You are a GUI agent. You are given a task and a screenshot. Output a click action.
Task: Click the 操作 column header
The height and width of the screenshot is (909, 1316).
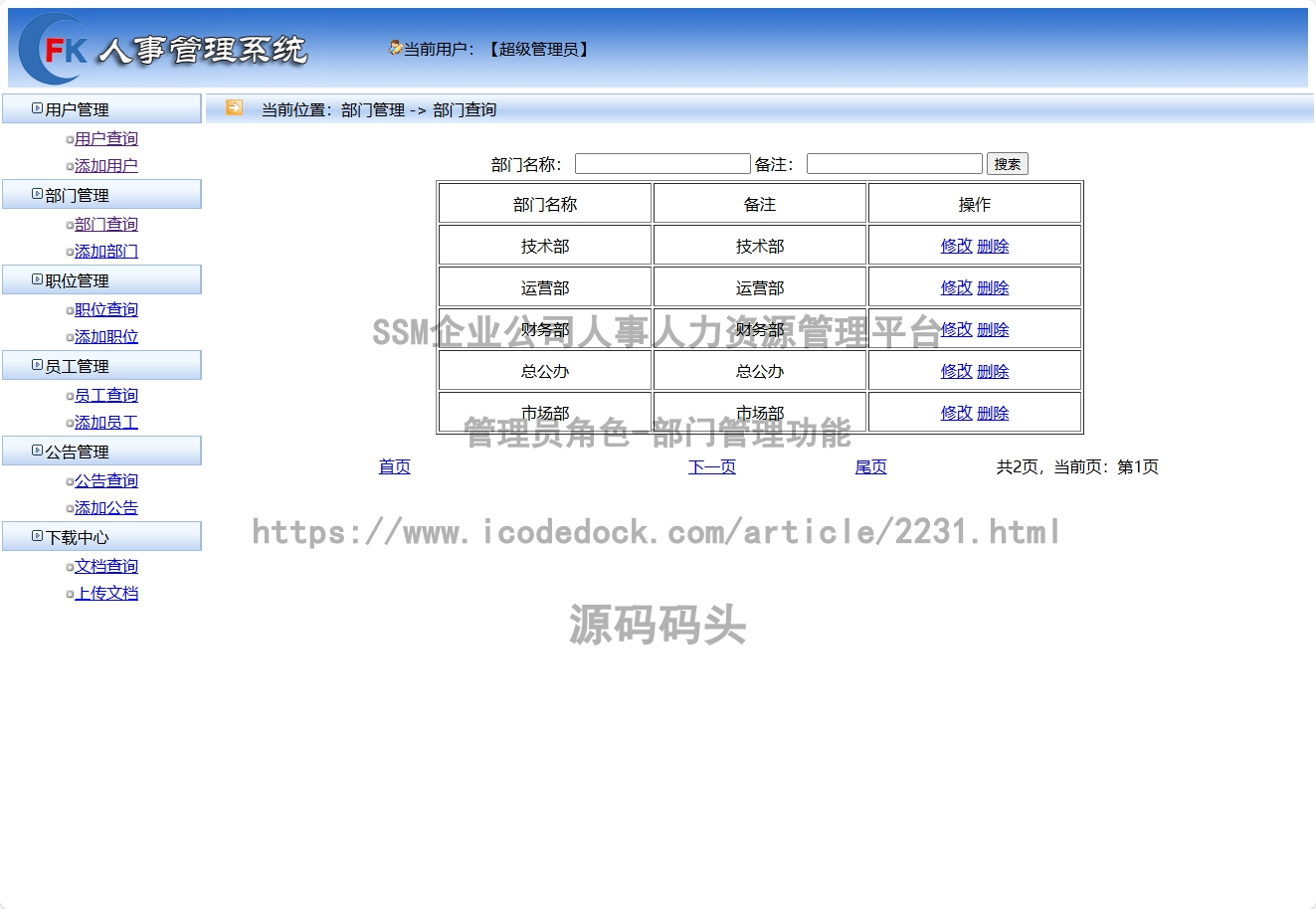[x=975, y=204]
